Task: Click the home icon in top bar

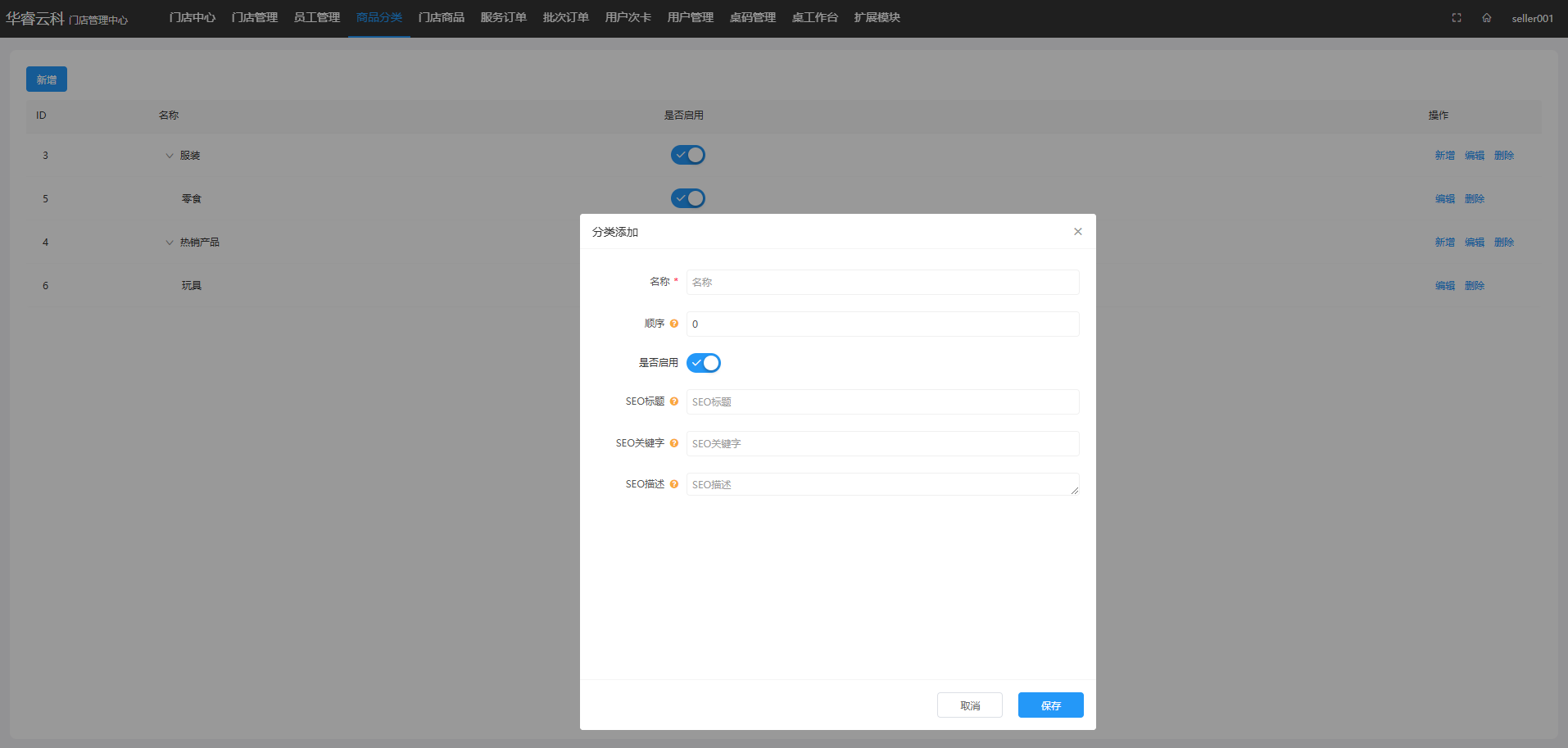Action: click(1487, 18)
